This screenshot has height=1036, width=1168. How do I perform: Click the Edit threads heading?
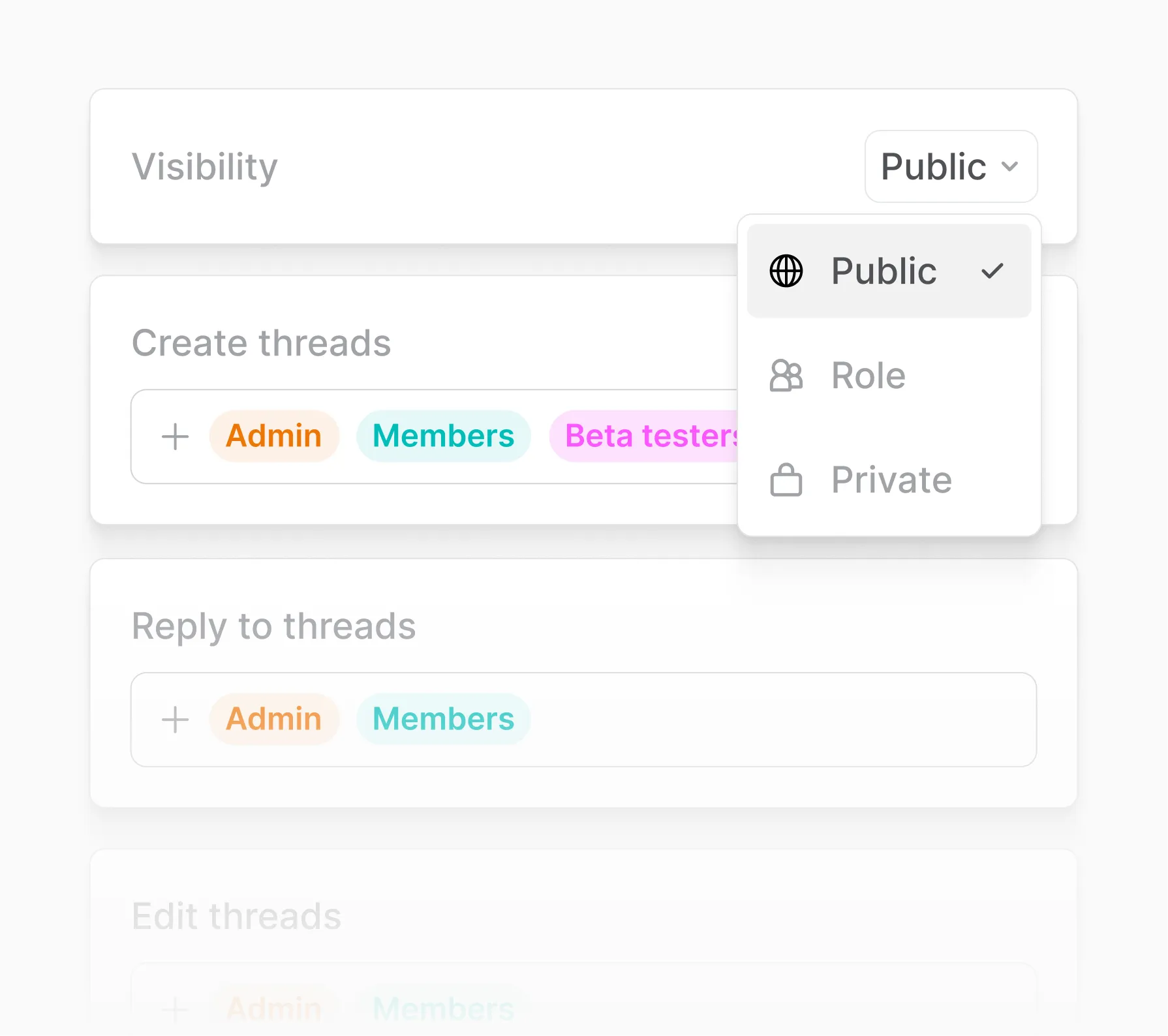click(236, 915)
